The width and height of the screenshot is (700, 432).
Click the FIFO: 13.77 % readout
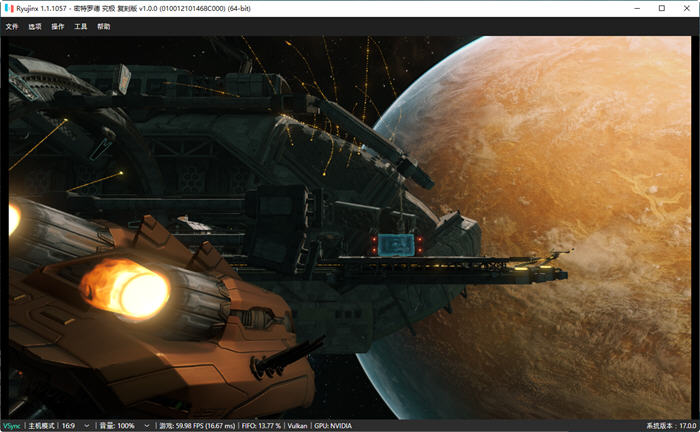[x=261, y=426]
